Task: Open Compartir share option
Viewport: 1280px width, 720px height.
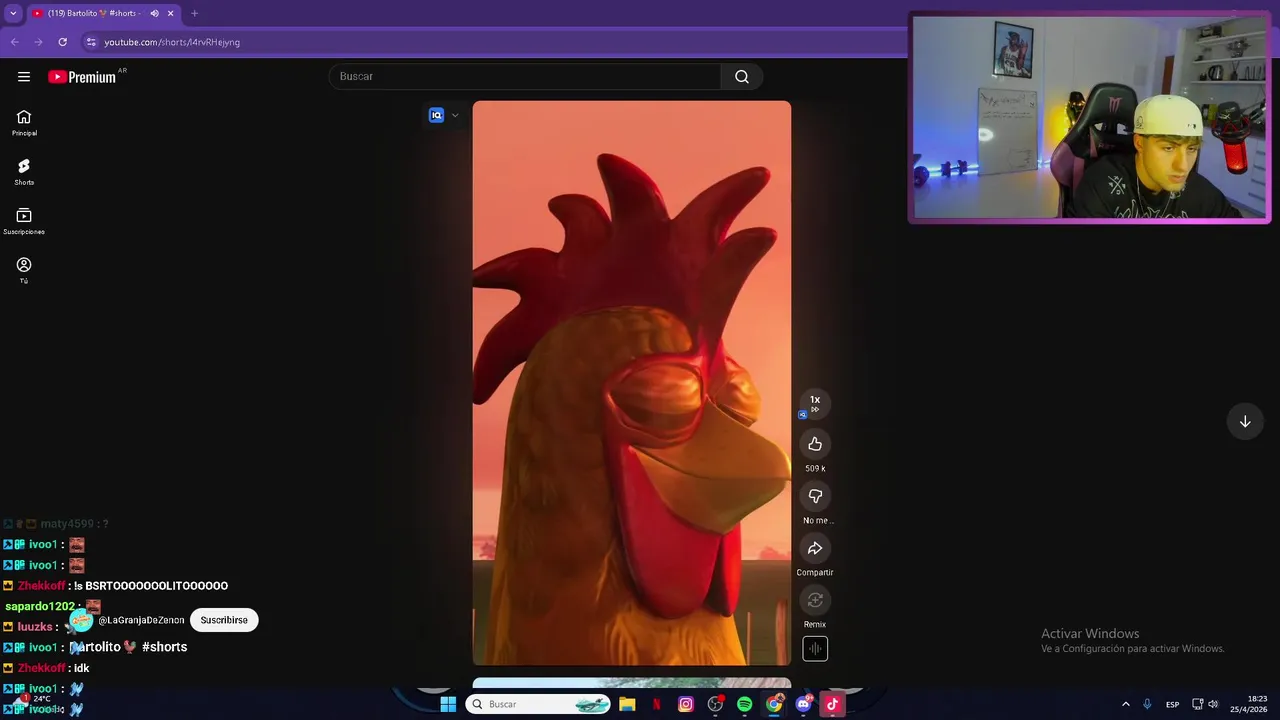Action: [x=815, y=548]
